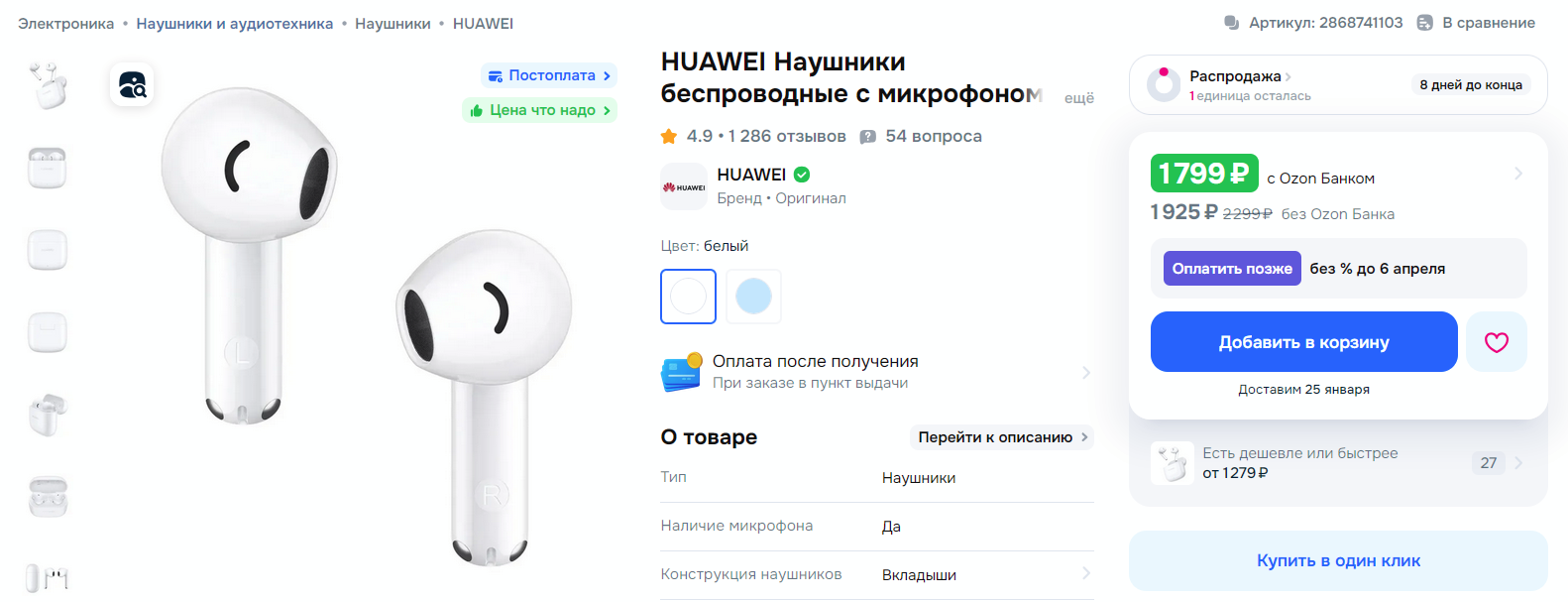Click the compare icon next to В сравнение
Screen dimensions: 1568x602
(x=1424, y=23)
